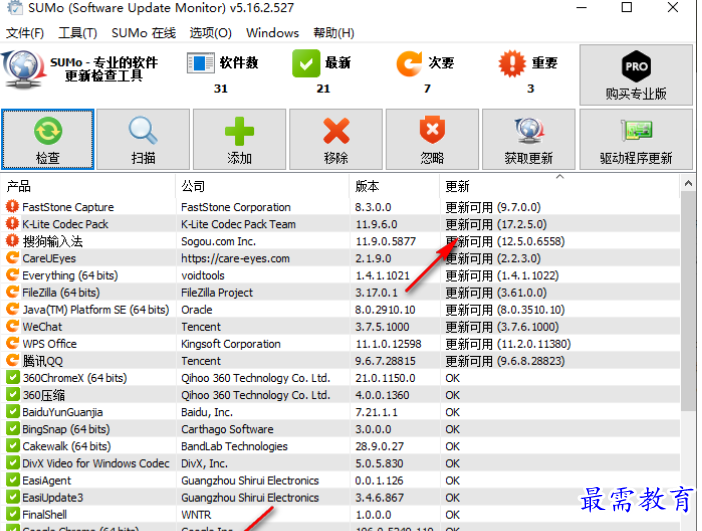Open the 选项(O) menu
The width and height of the screenshot is (702, 531).
pyautogui.click(x=210, y=33)
